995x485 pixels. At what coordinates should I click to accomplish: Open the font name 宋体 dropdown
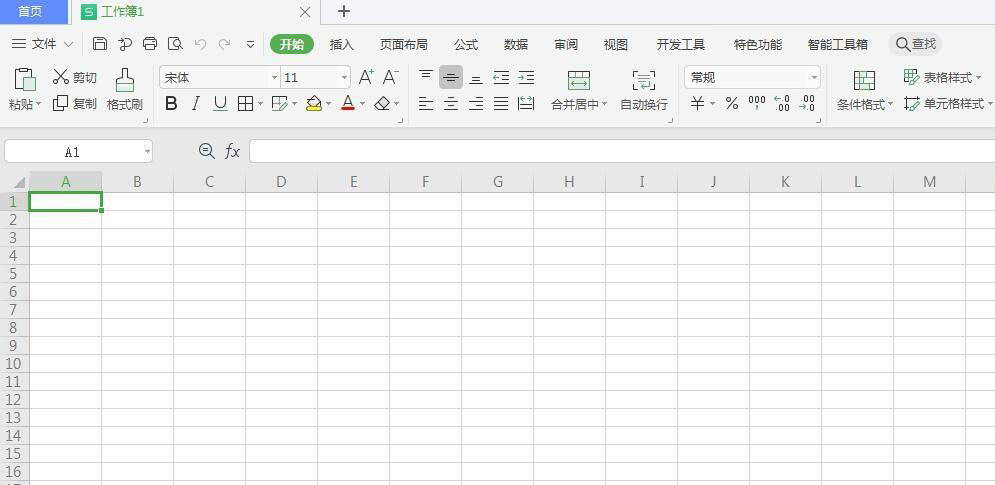pyautogui.click(x=275, y=77)
